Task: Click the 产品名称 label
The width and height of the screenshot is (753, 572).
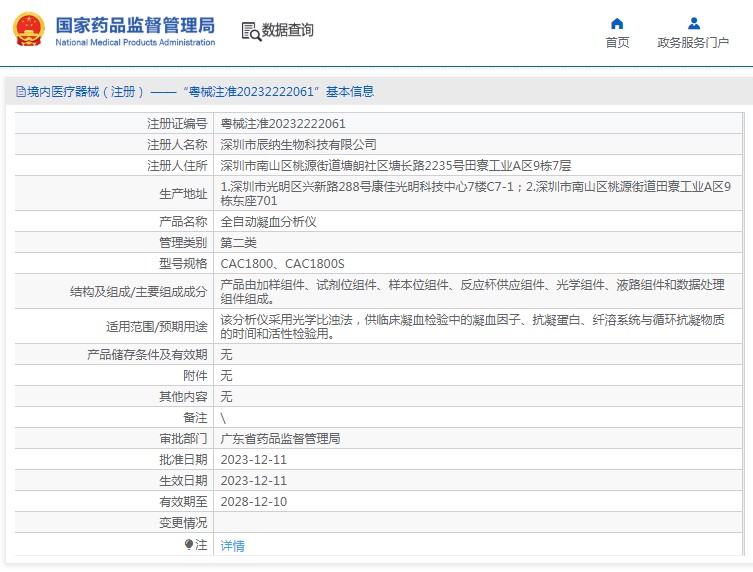Action: [183, 222]
